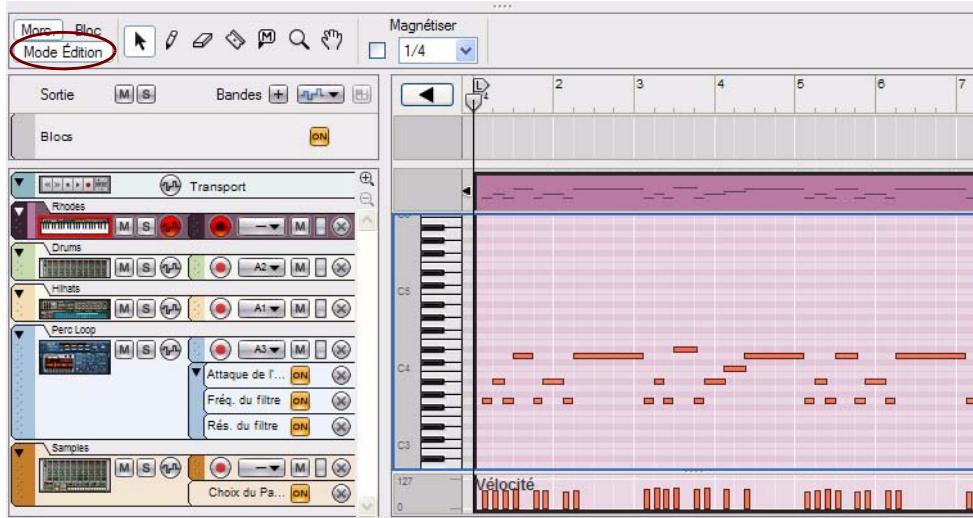The height and width of the screenshot is (518, 973).
Task: Select the Magnifying glass tool
Action: point(300,40)
